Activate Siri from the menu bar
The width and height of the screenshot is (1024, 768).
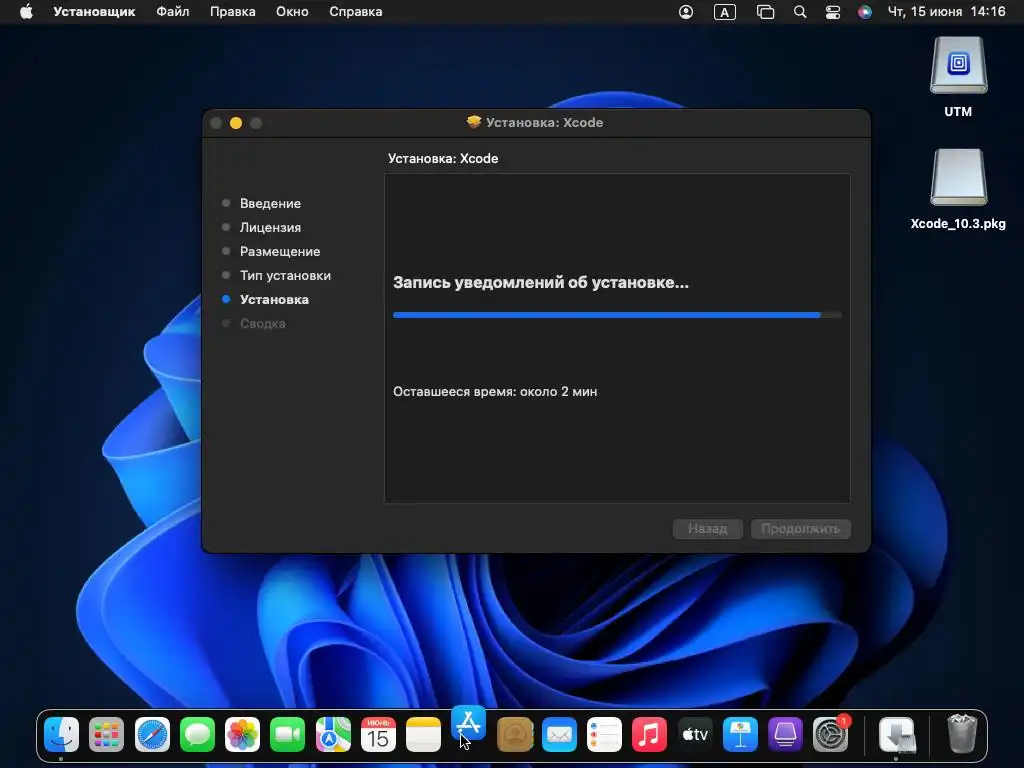[865, 12]
